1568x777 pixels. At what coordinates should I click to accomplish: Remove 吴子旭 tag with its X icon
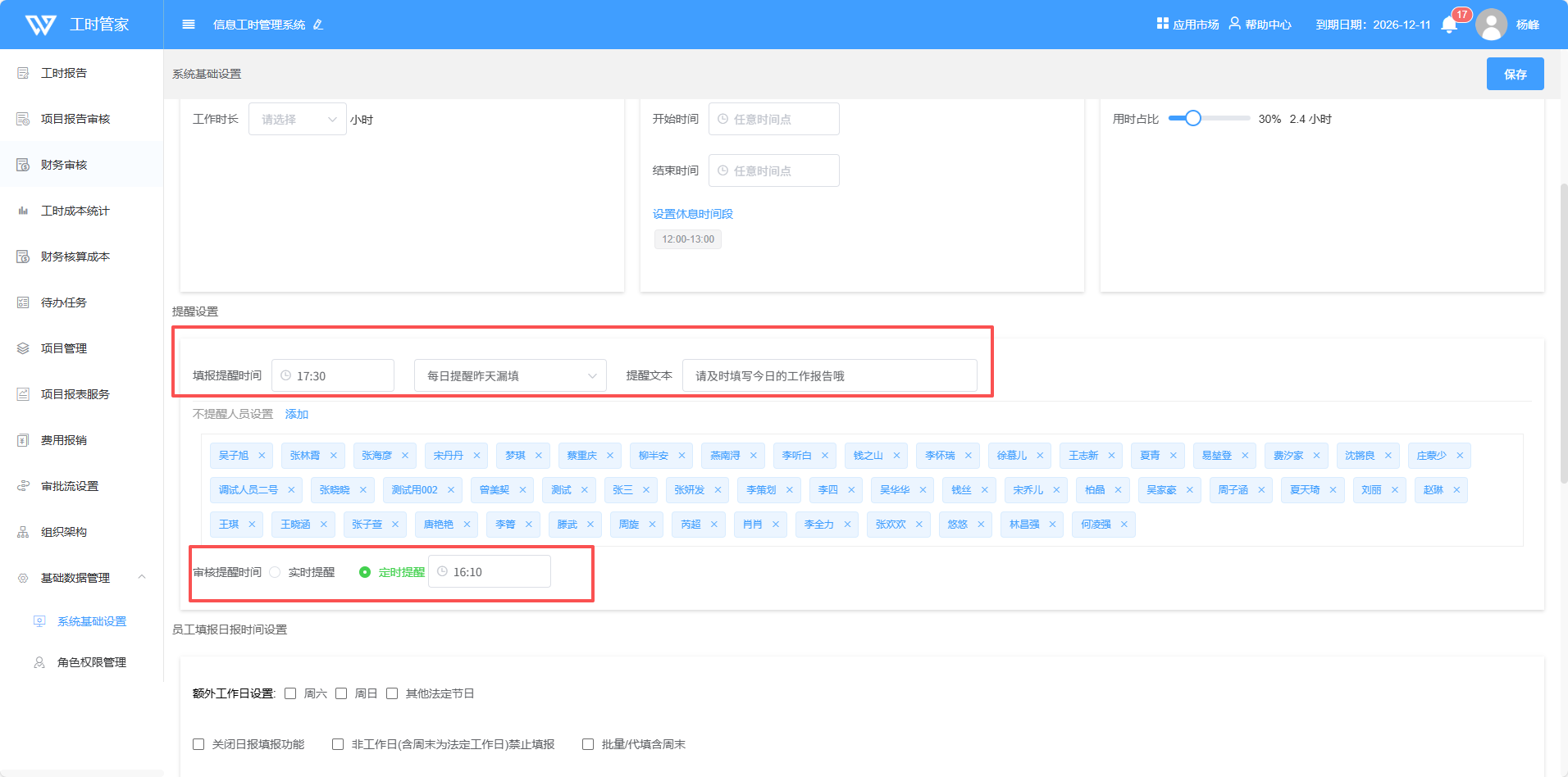point(262,456)
